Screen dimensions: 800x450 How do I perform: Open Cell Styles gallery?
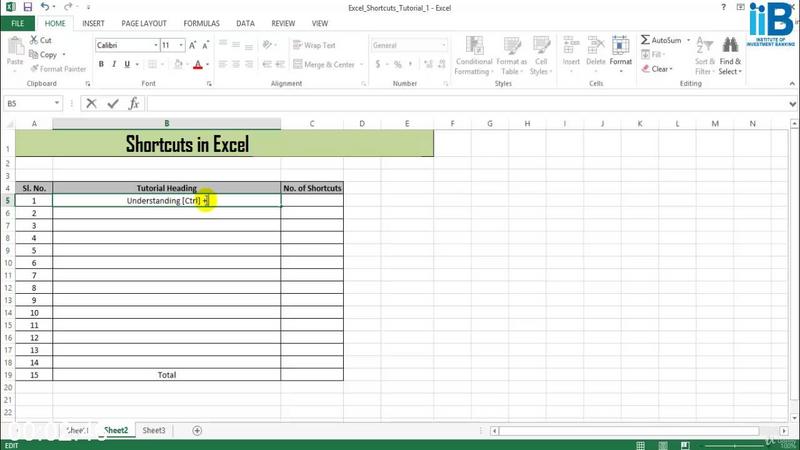[541, 56]
